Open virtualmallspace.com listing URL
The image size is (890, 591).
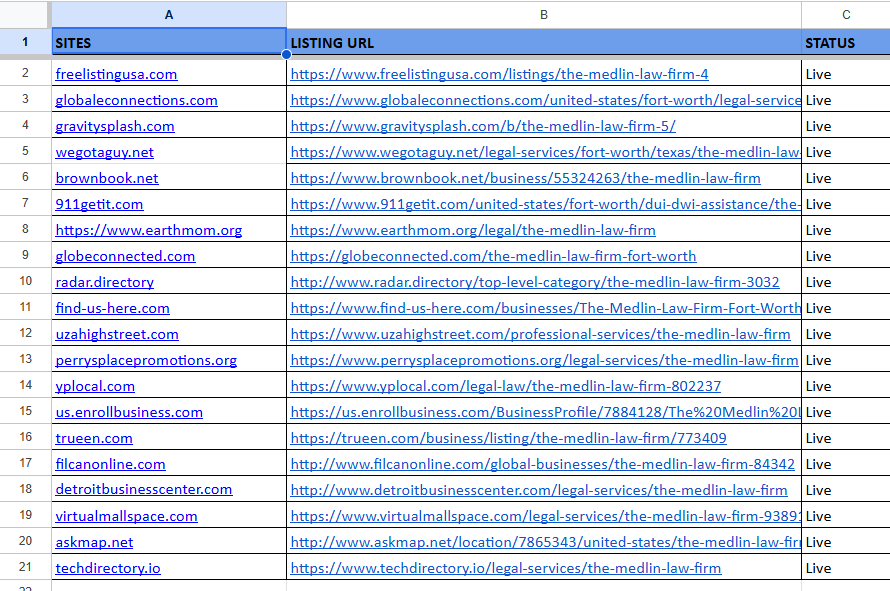point(545,517)
